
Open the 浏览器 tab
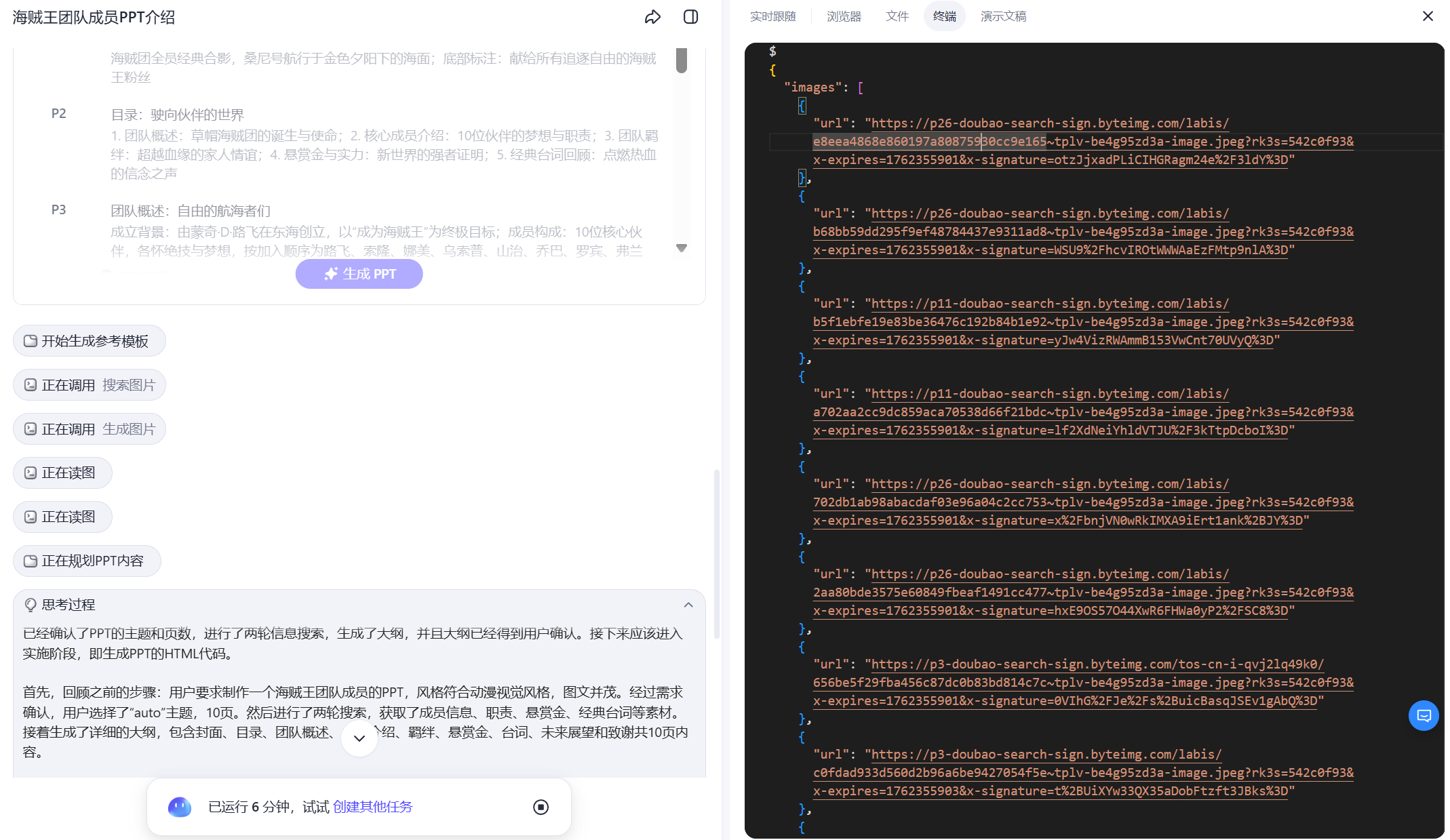[844, 16]
